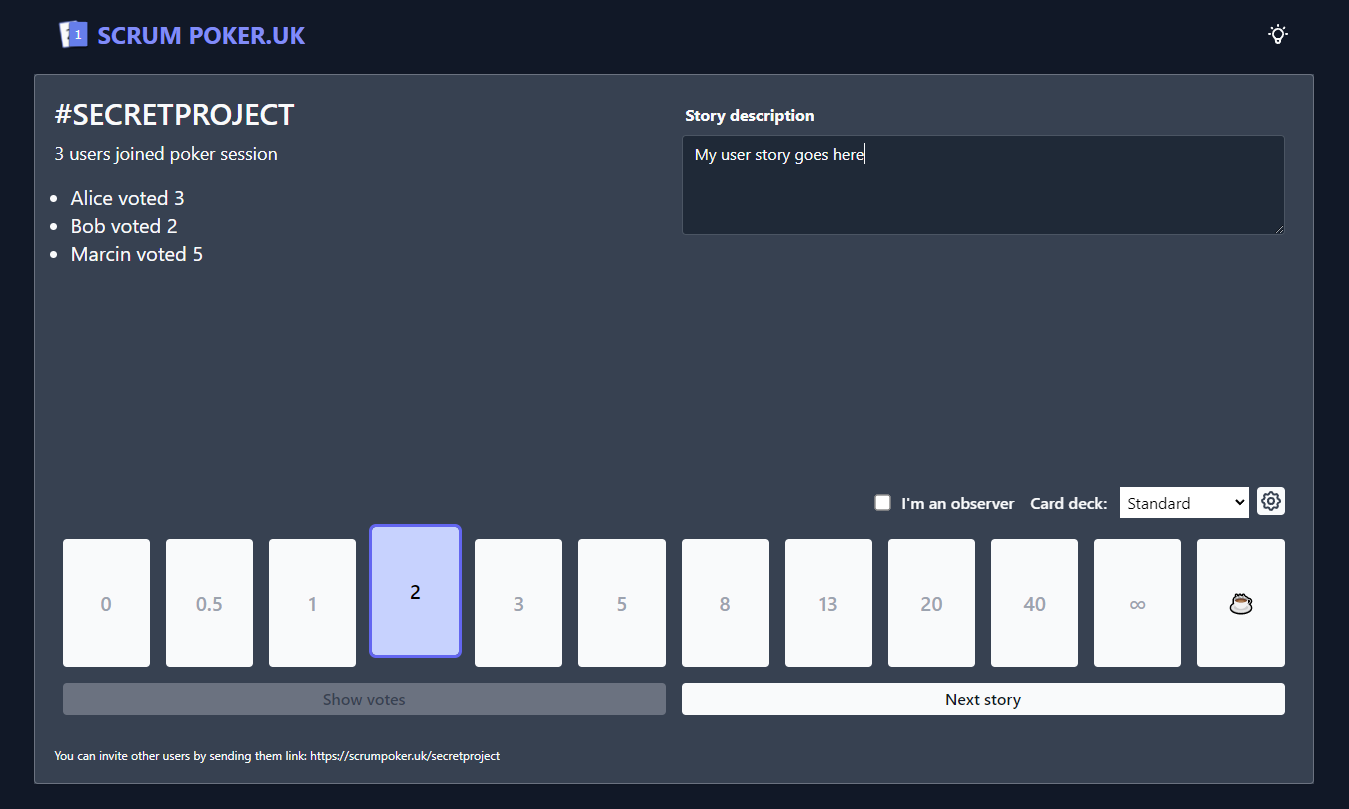Vote with the 0 card
The height and width of the screenshot is (809, 1349).
[106, 603]
